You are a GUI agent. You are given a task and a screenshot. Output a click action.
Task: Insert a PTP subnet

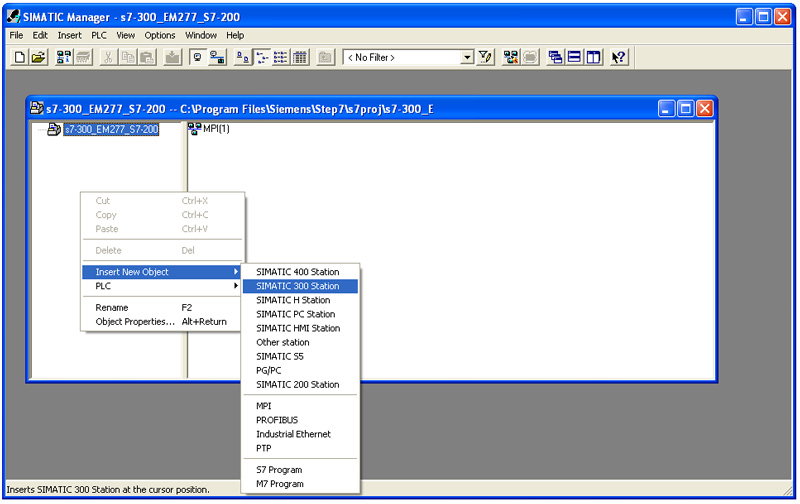point(301,448)
